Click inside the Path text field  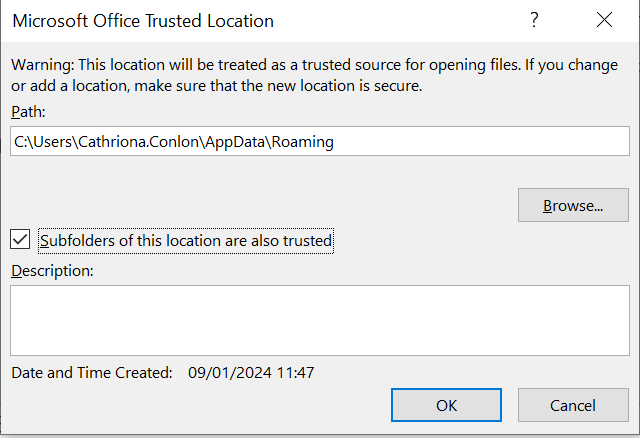tap(480, 142)
